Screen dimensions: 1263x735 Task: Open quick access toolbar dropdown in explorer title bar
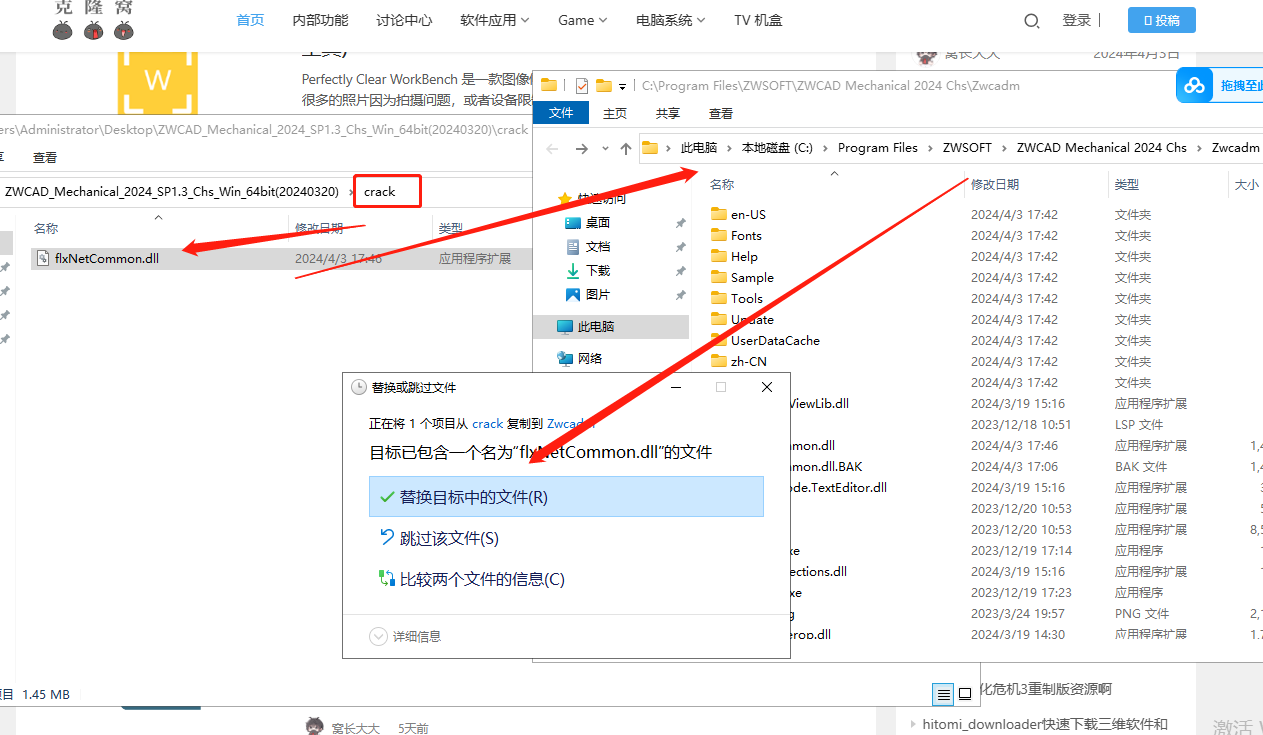click(623, 86)
